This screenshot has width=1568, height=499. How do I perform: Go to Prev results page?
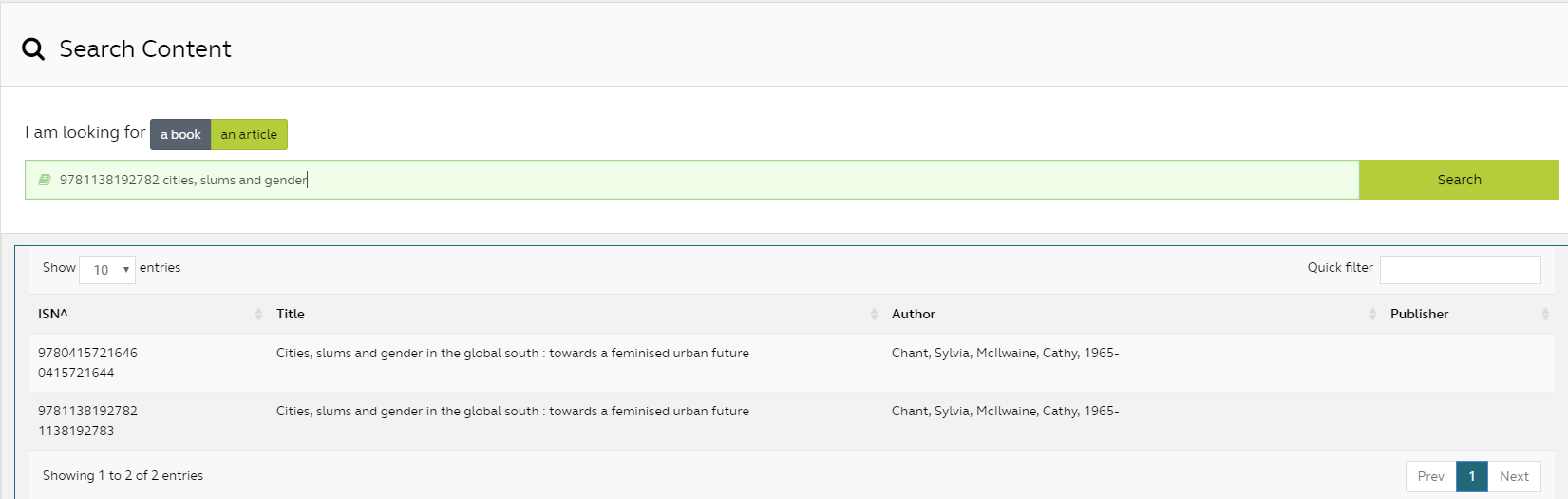pos(1430,476)
